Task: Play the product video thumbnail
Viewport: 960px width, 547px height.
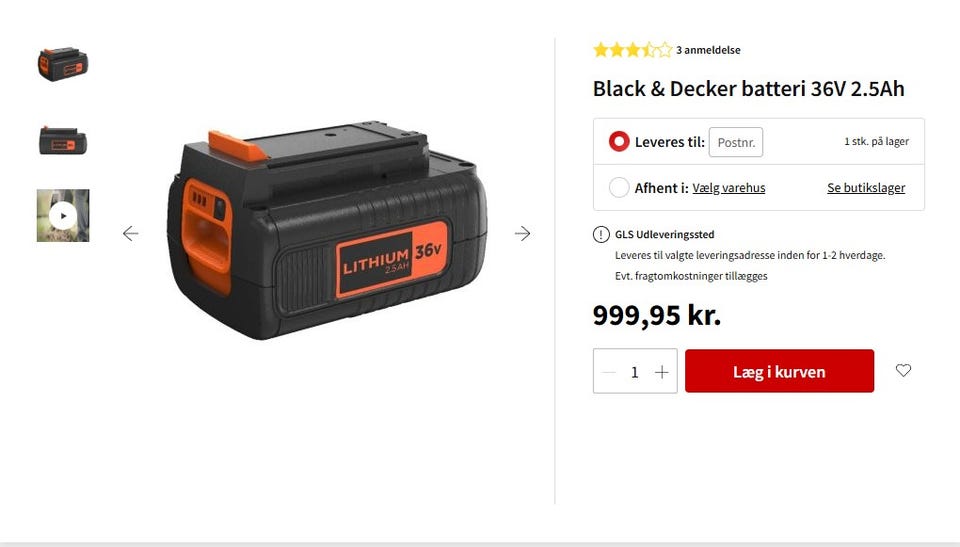Action: [x=63, y=216]
